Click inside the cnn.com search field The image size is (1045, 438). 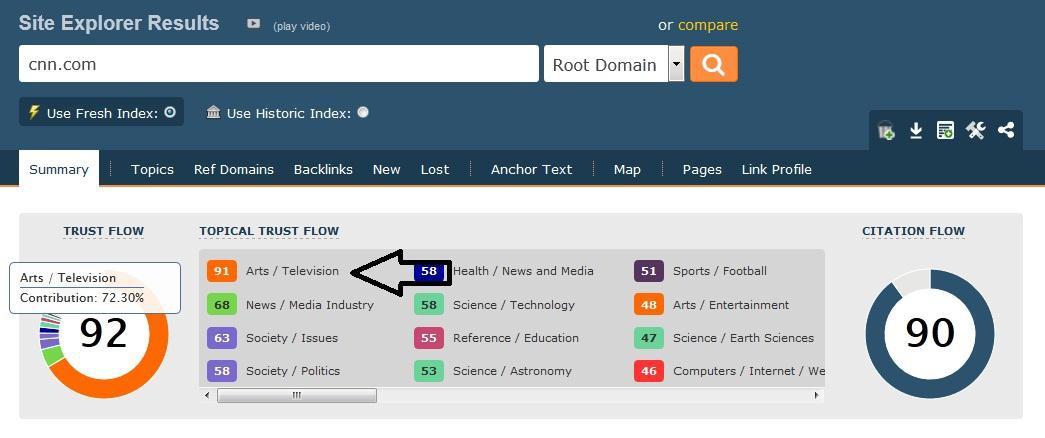[x=279, y=64]
